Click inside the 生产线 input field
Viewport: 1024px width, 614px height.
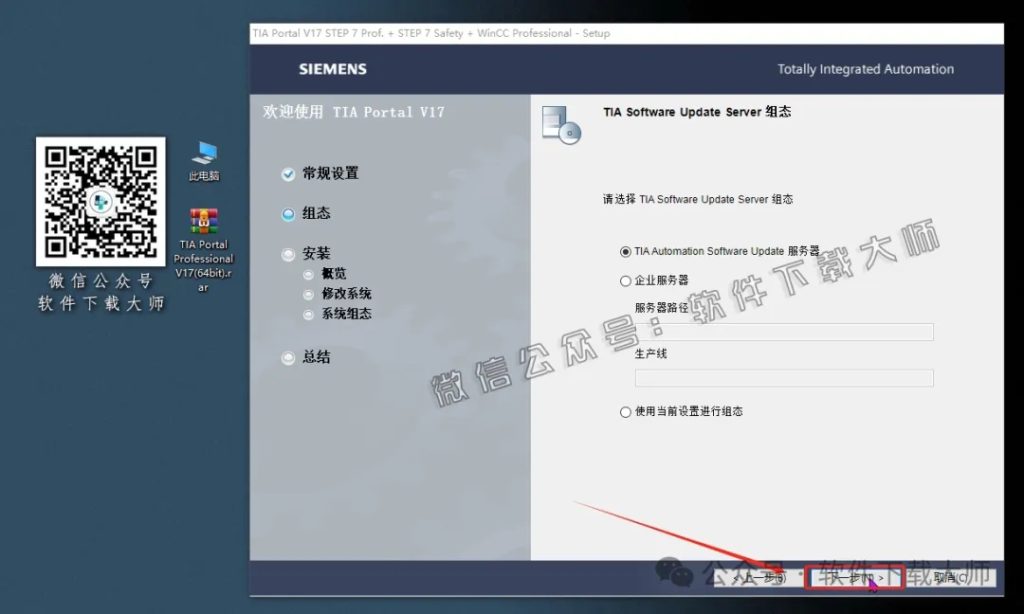point(783,378)
